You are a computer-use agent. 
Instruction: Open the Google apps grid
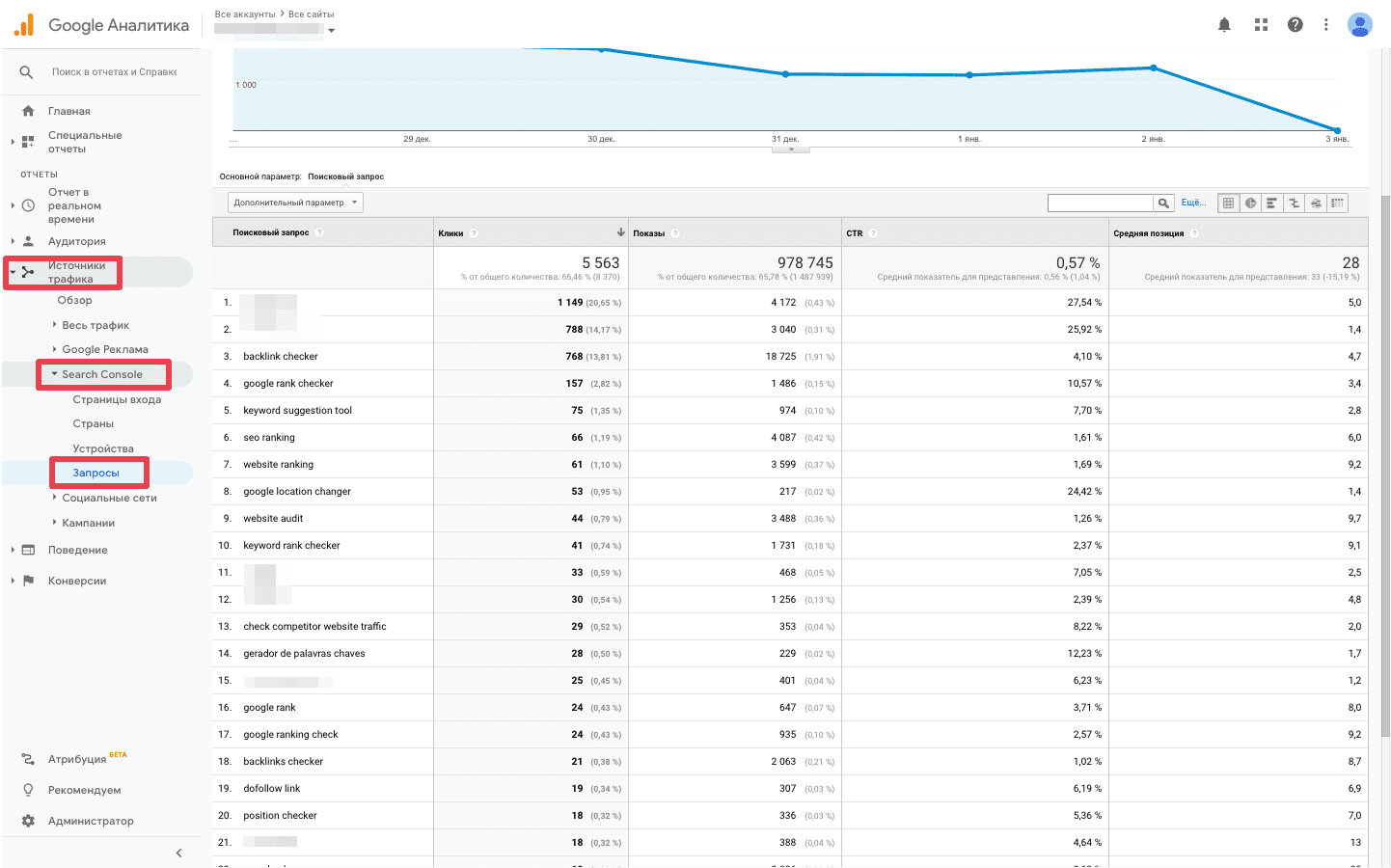(x=1261, y=25)
